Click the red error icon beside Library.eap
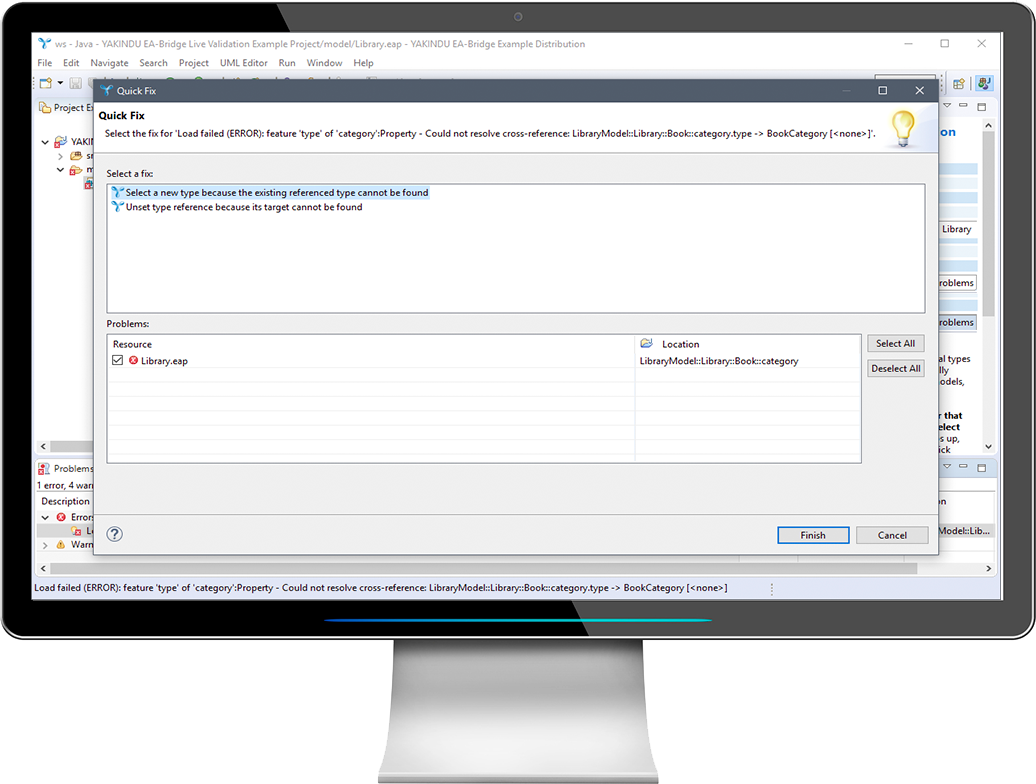 133,360
